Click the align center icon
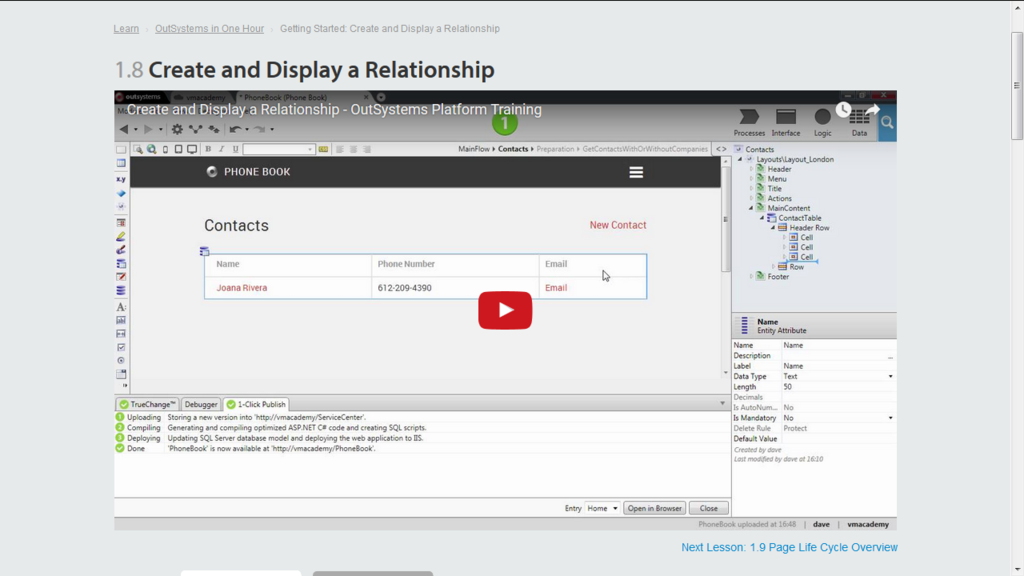This screenshot has width=1024, height=576. click(x=353, y=150)
